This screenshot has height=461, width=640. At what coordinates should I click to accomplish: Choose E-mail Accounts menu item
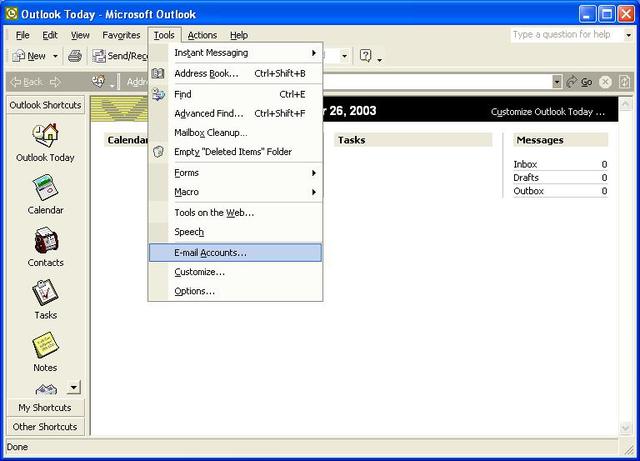236,253
